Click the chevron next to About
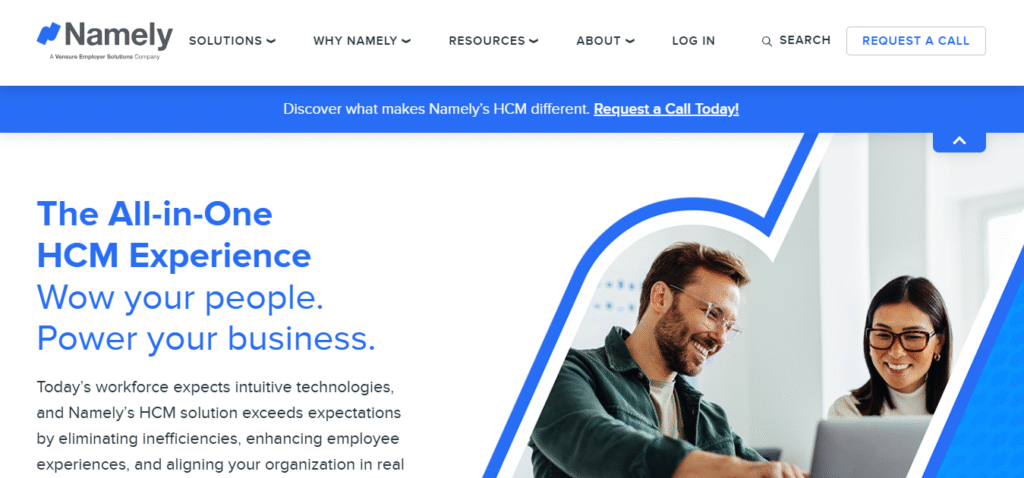 point(630,41)
